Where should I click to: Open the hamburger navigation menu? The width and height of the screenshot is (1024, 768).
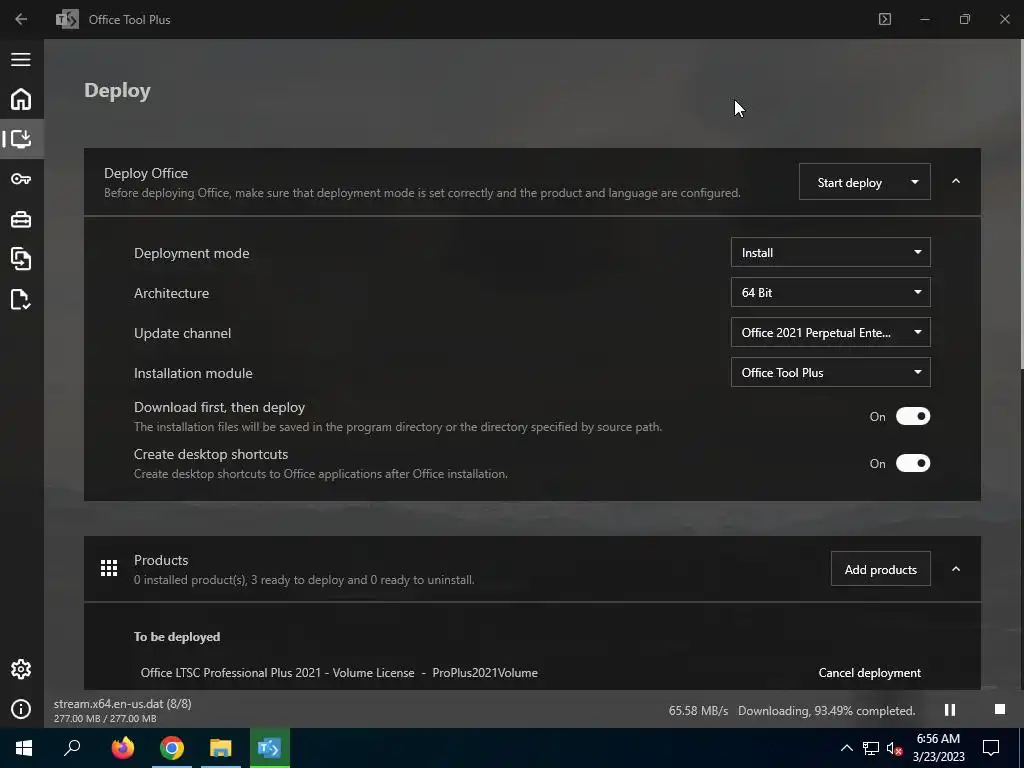(21, 59)
